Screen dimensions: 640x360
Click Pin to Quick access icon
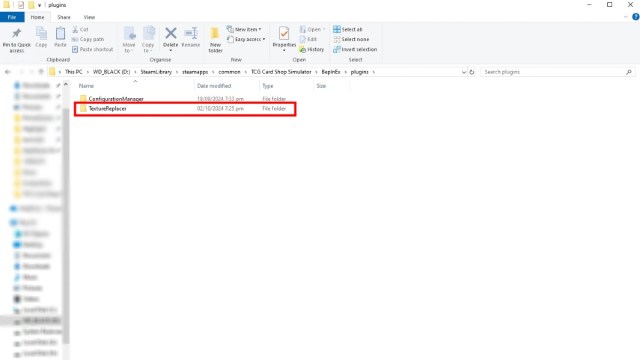(x=16, y=33)
